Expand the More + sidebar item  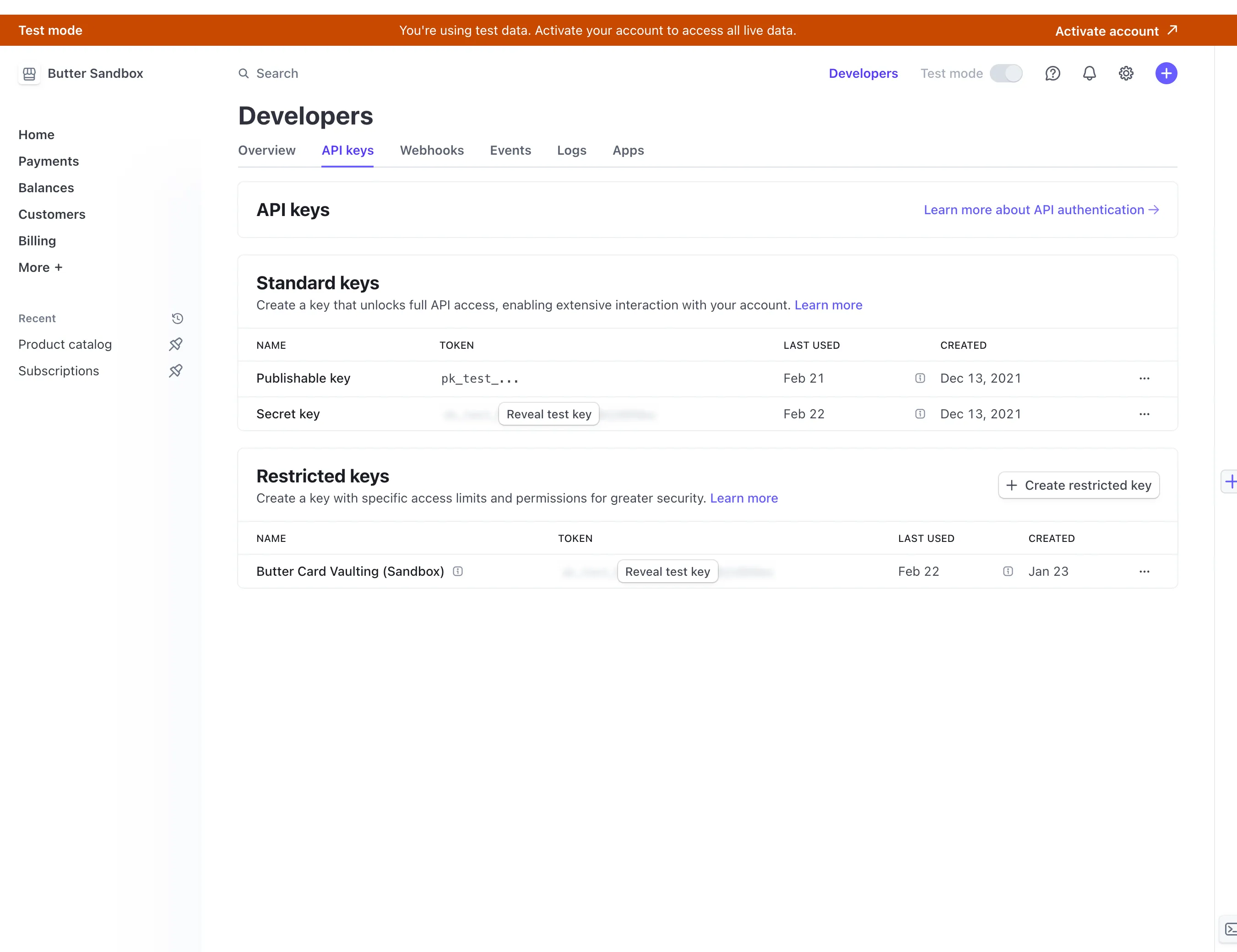coord(40,267)
